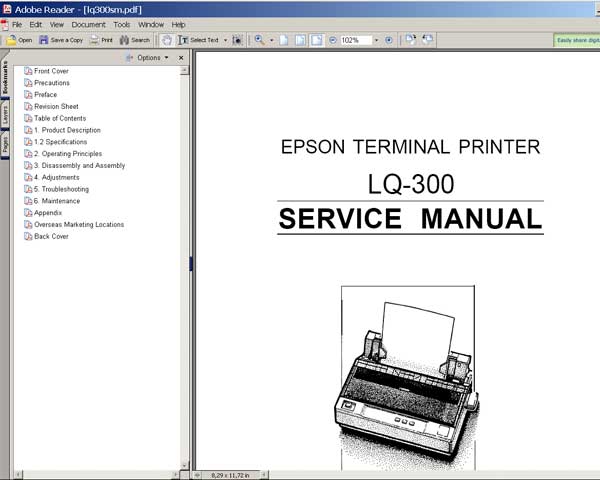600x480 pixels.
Task: Rotate page clockwise icon
Action: pyautogui.click(x=411, y=39)
